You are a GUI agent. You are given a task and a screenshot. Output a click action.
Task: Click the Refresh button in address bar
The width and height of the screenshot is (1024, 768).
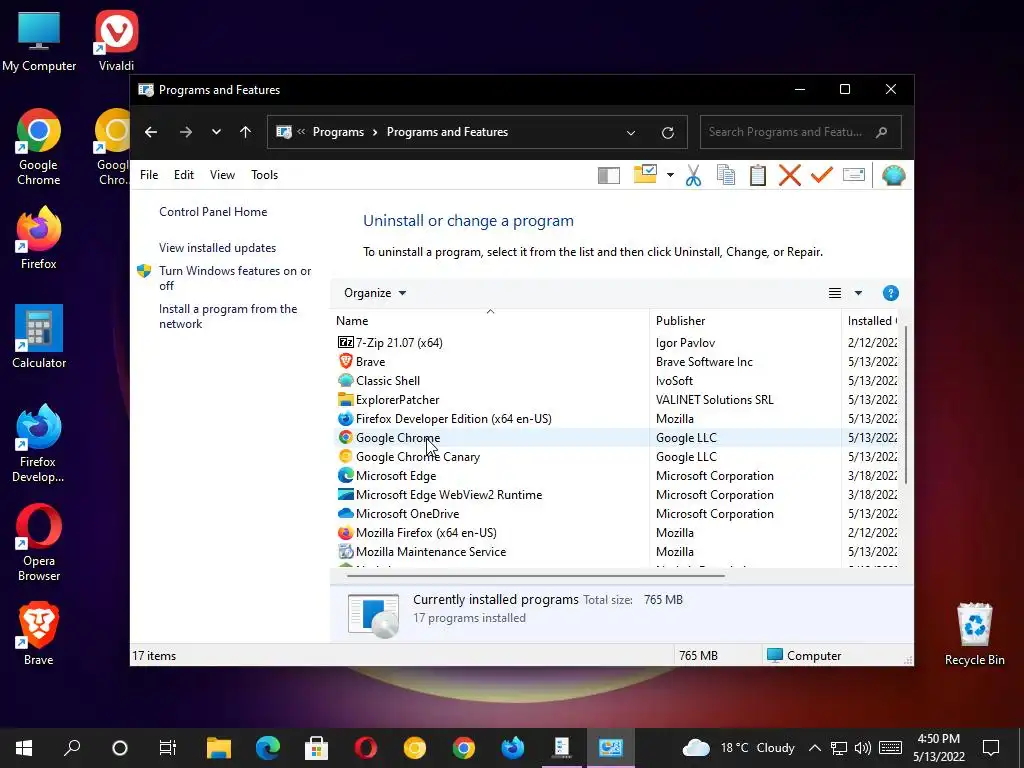pyautogui.click(x=667, y=133)
